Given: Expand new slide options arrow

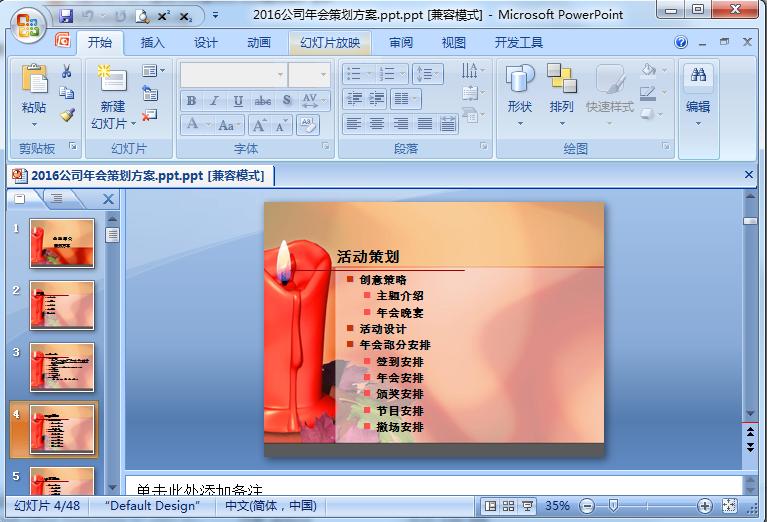Looking at the screenshot, I should [134, 124].
